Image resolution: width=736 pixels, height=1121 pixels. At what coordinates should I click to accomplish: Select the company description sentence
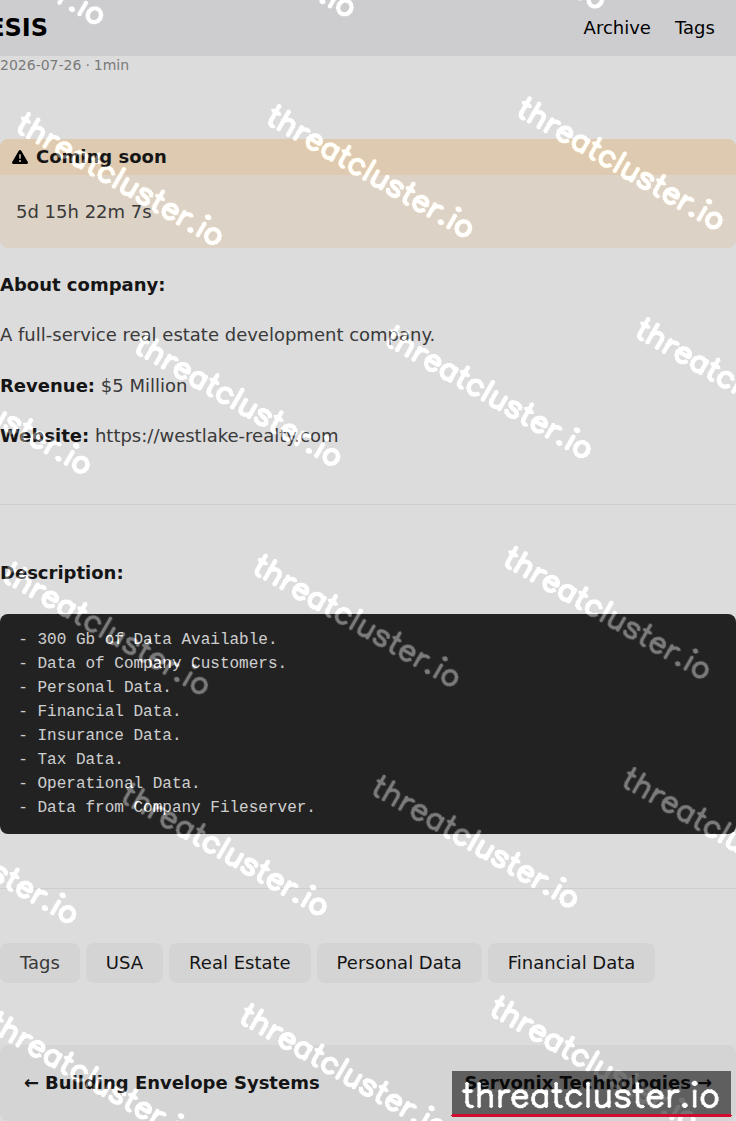click(217, 335)
